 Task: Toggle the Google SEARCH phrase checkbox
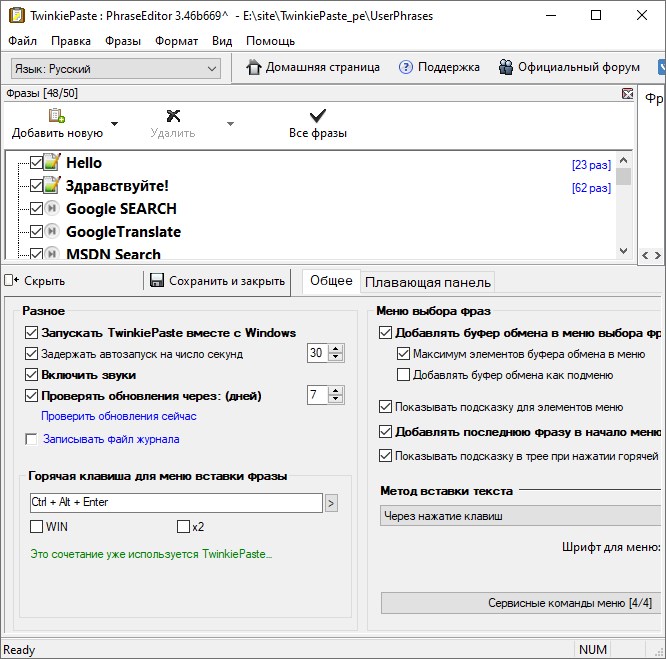37,208
